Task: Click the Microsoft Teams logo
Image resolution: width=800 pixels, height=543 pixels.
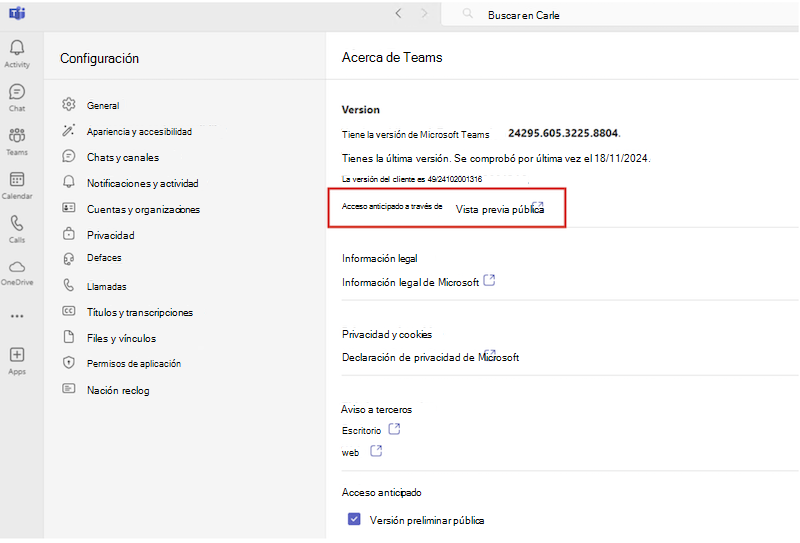Action: tap(17, 14)
